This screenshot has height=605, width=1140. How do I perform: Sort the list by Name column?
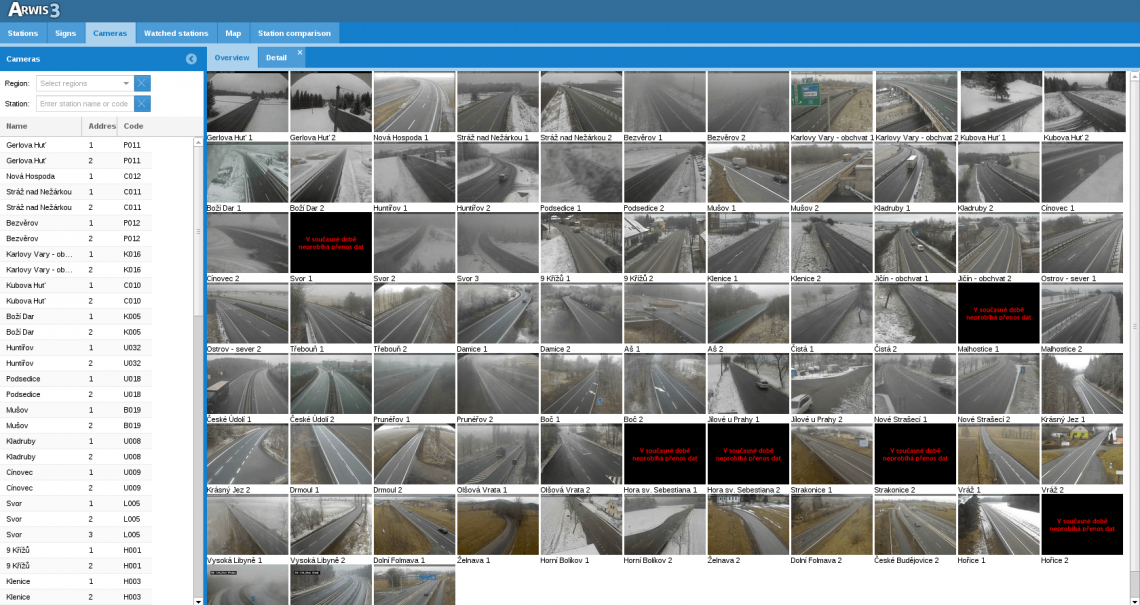pyautogui.click(x=42, y=127)
